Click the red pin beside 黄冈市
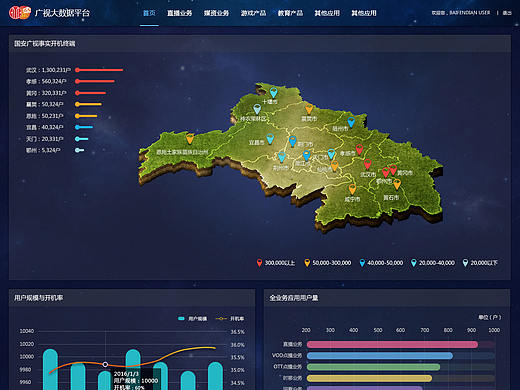 pyautogui.click(x=393, y=169)
